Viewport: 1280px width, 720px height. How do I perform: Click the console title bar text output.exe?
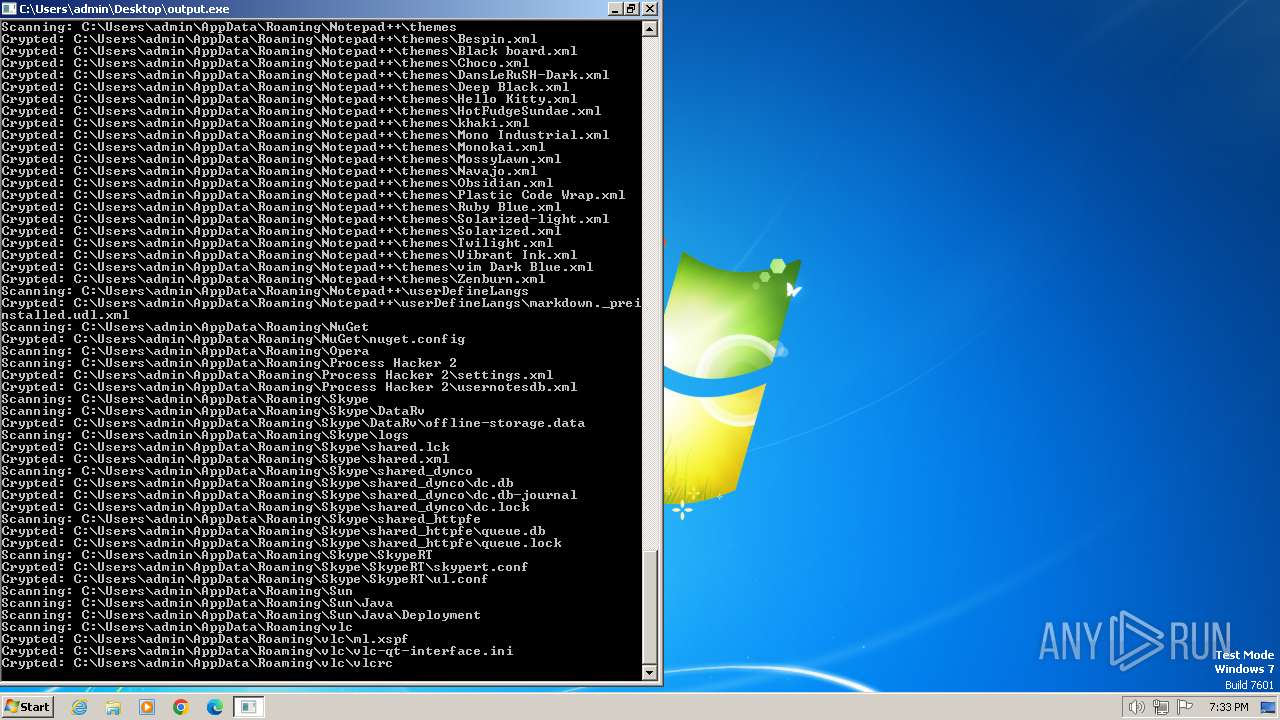click(124, 8)
